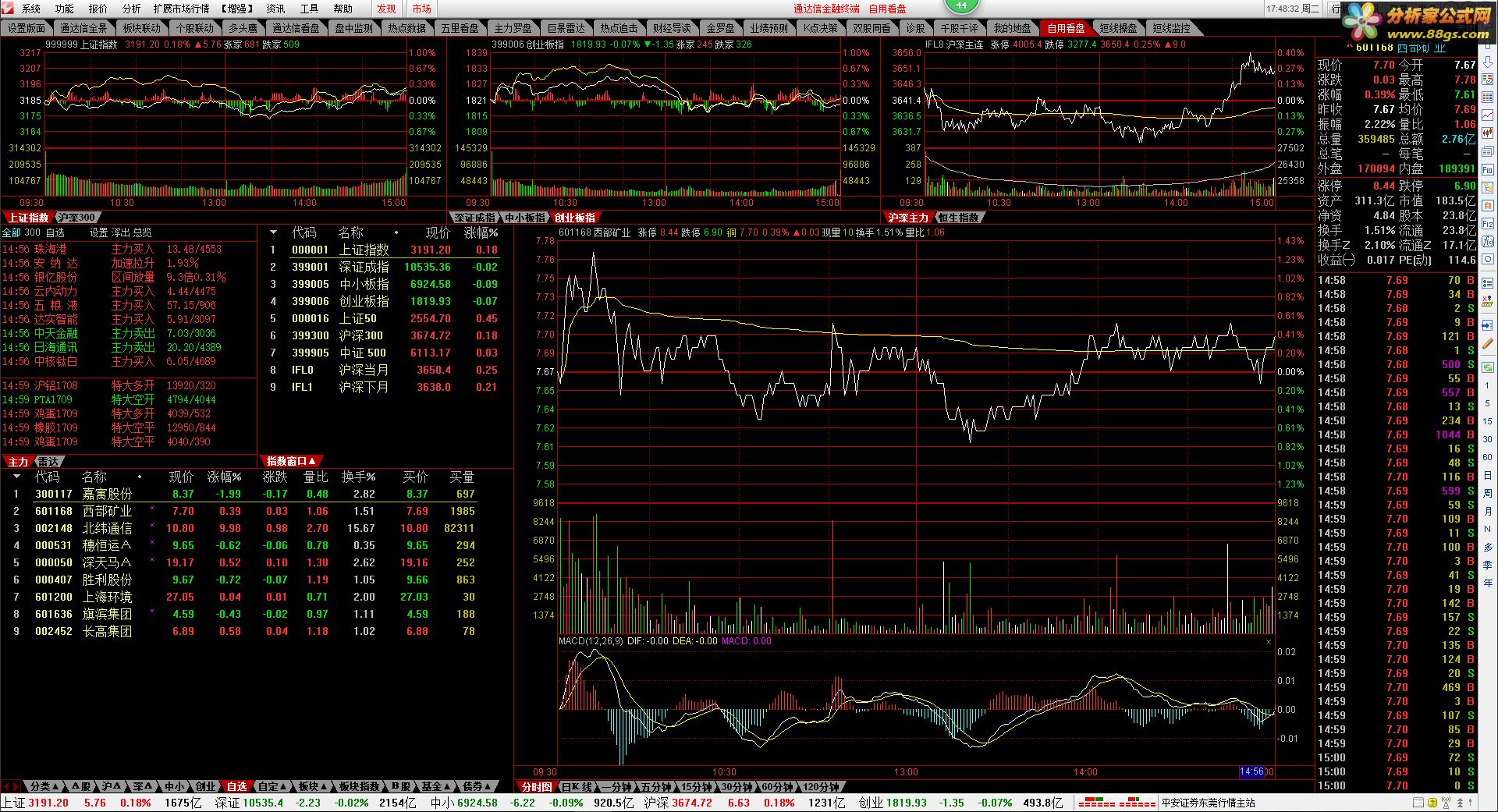Image resolution: width=1498 pixels, height=812 pixels.
Task: Open the 系统 menu
Action: 31,9
